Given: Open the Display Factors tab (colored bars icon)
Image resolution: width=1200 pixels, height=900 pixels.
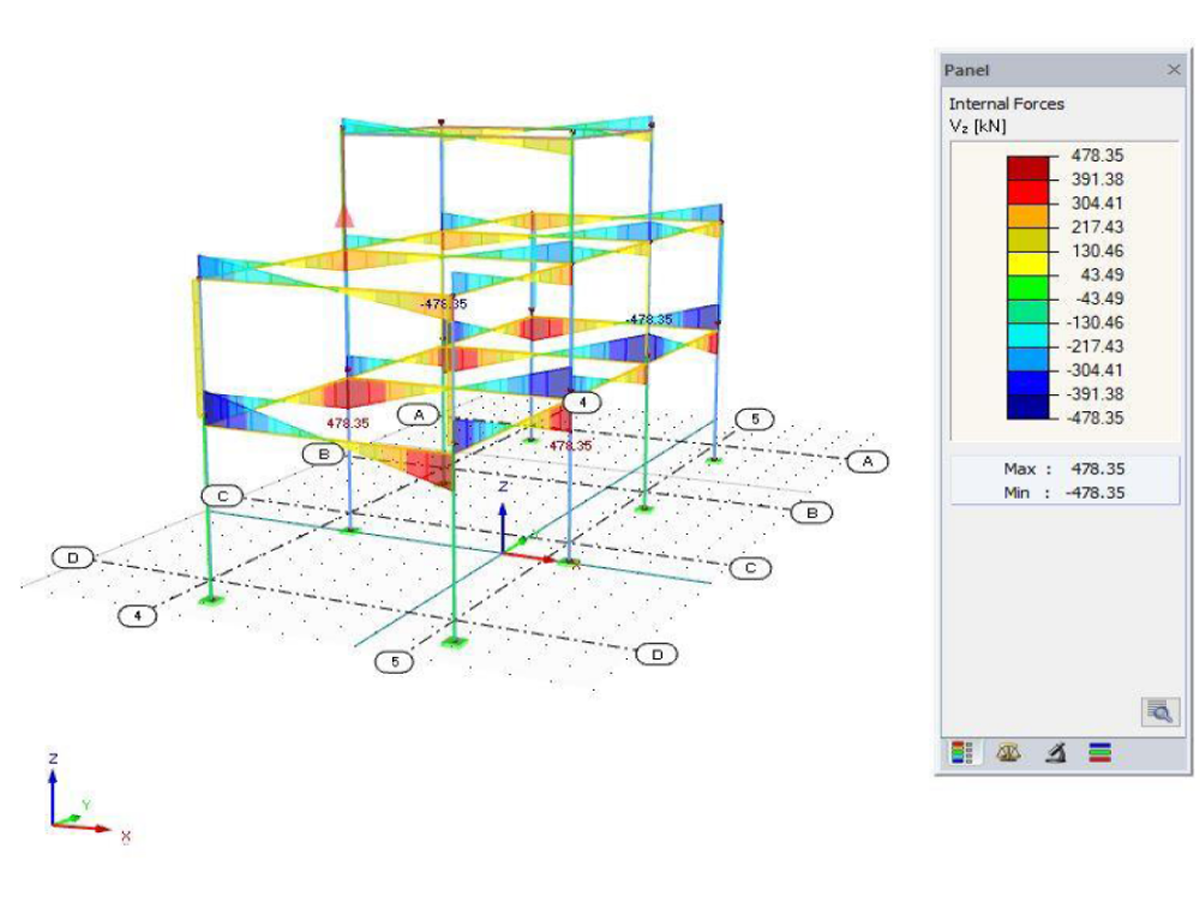Looking at the screenshot, I should (x=1098, y=753).
